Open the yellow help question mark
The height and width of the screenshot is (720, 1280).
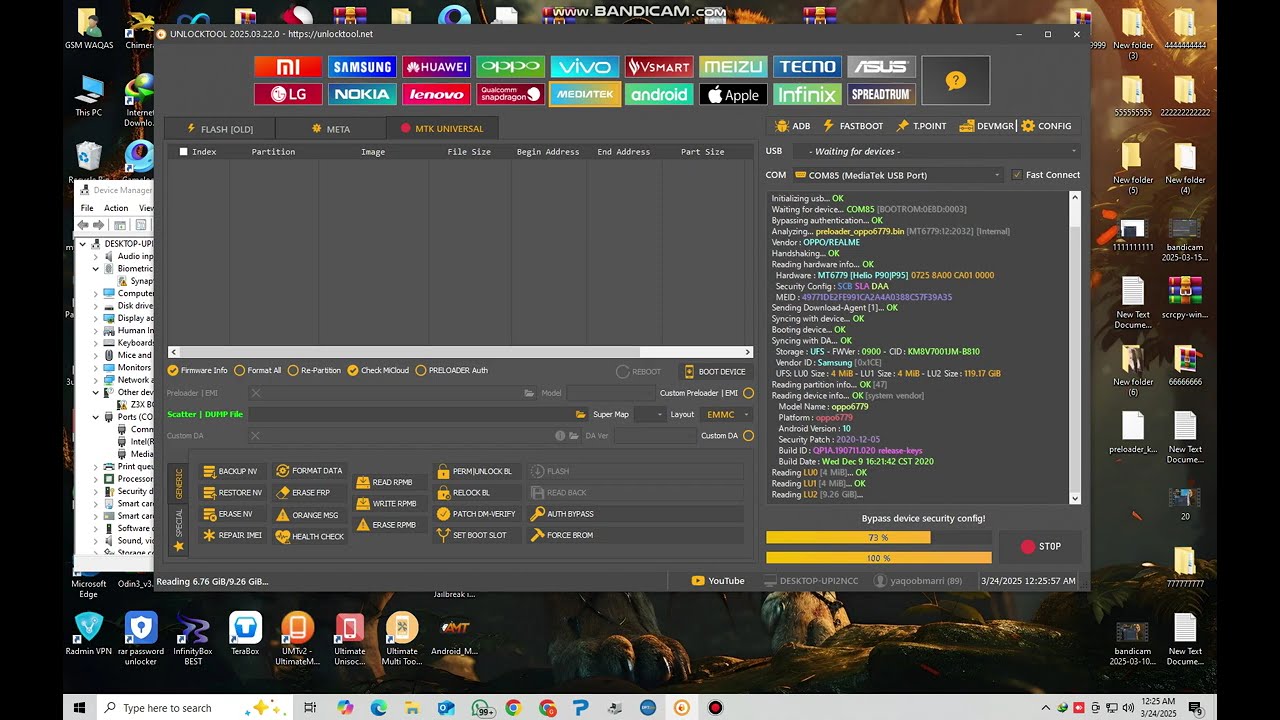click(955, 80)
